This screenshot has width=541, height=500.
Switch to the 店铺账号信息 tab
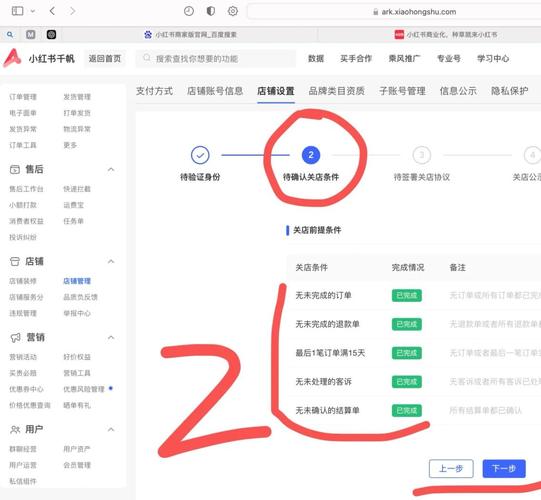pos(215,91)
